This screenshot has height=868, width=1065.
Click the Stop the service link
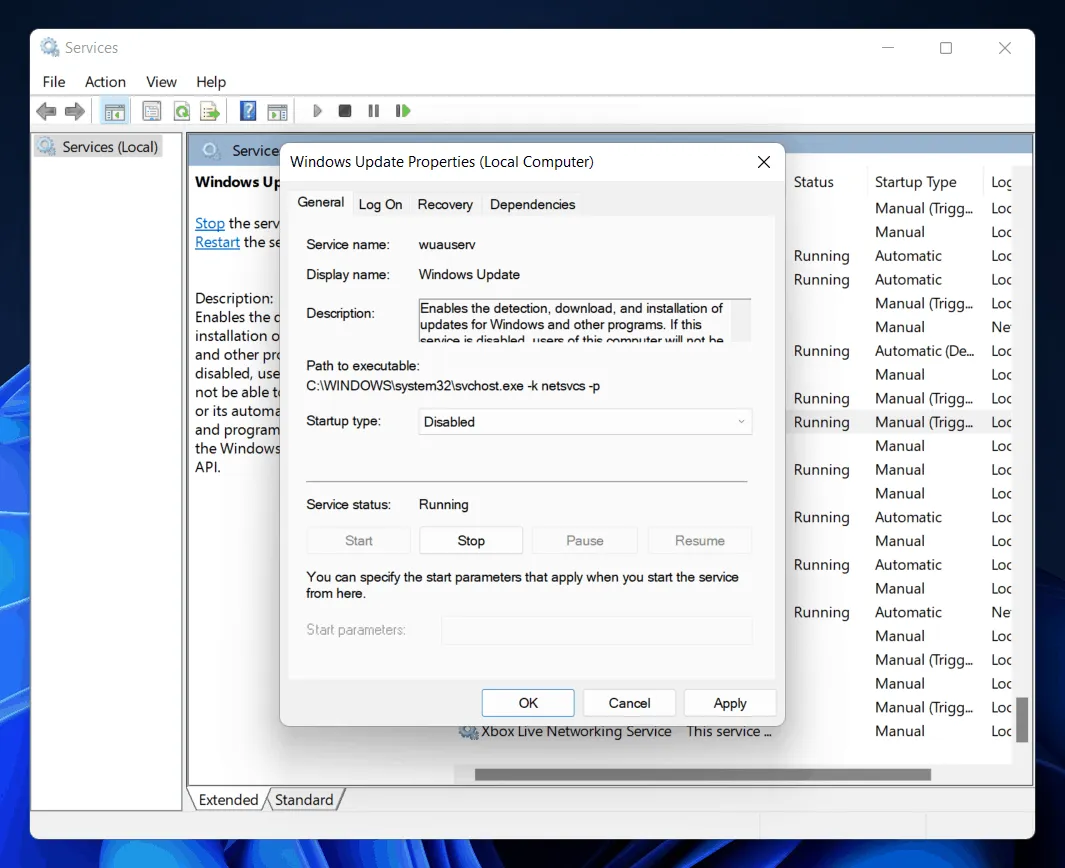[x=209, y=223]
